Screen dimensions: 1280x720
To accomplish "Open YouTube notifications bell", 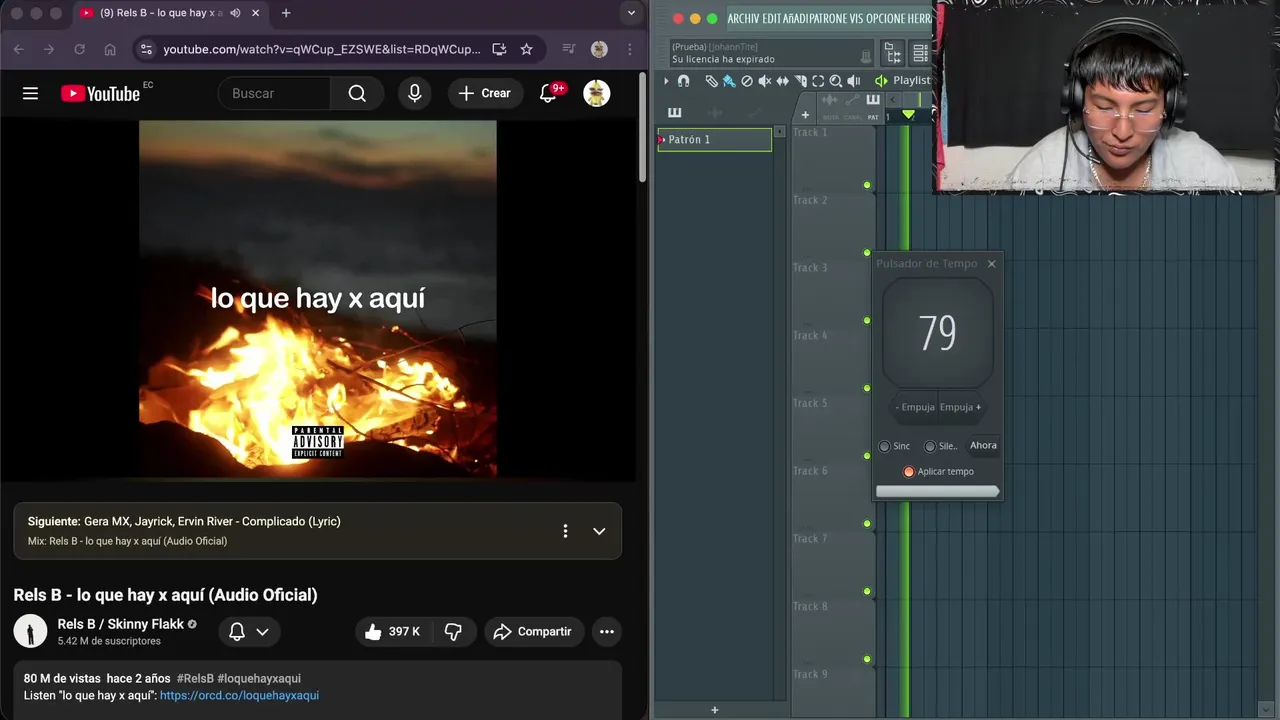I will pos(548,93).
